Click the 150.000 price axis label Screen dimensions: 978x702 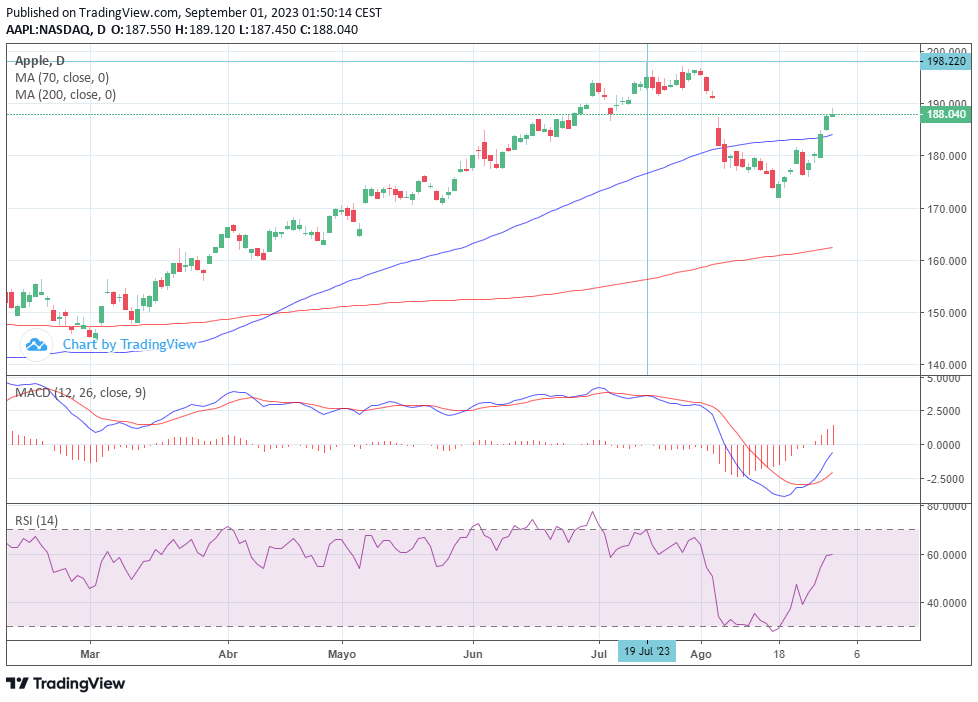(947, 313)
